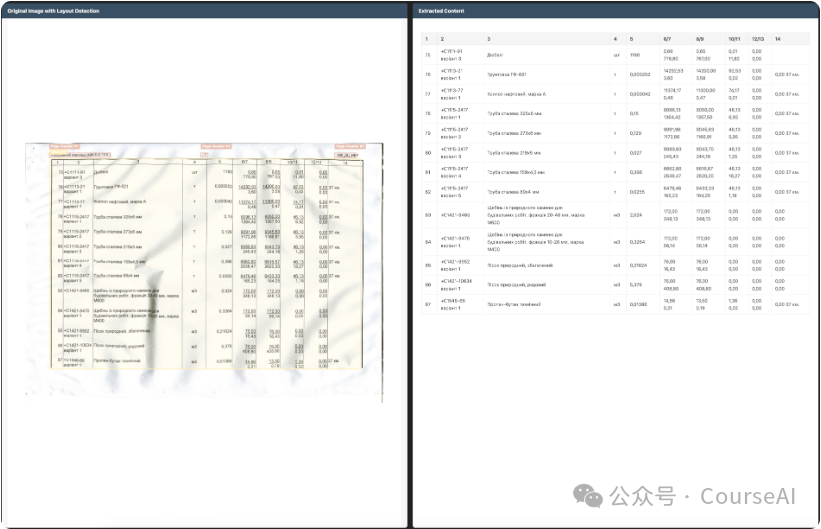Click column header "6/7" in extracted table
This screenshot has width=821, height=529.
(x=667, y=39)
